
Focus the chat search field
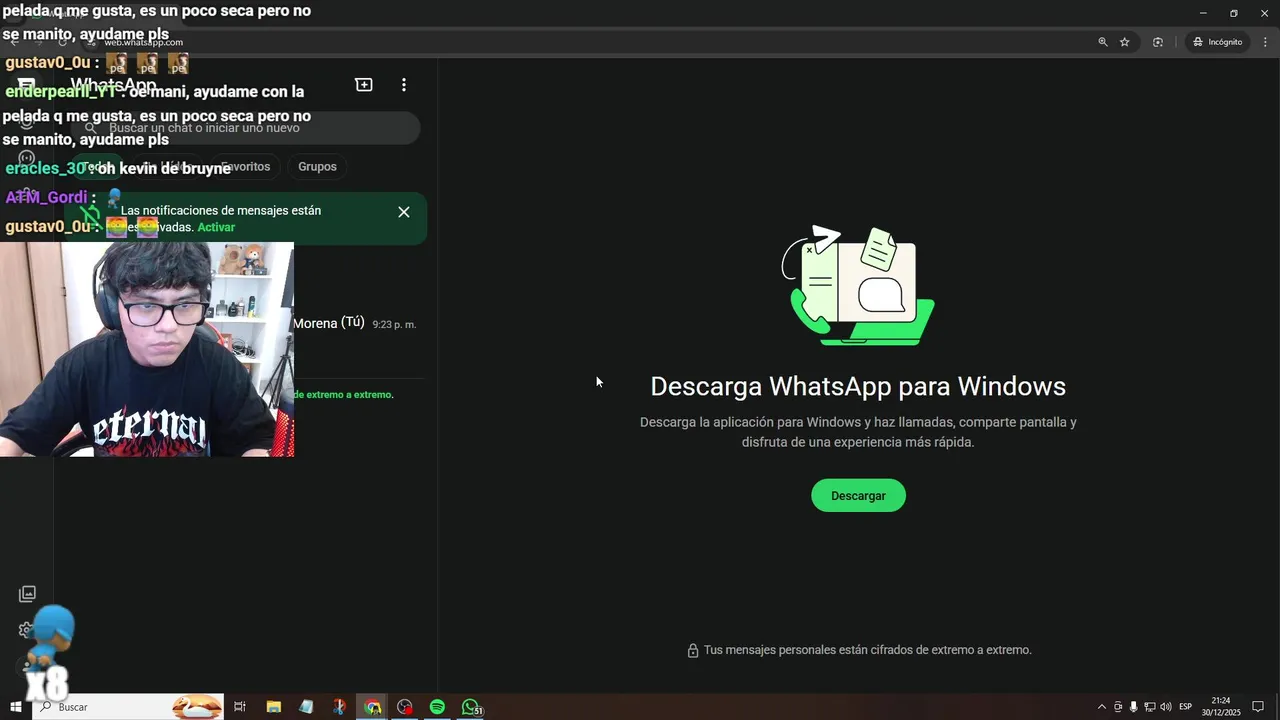(x=248, y=128)
